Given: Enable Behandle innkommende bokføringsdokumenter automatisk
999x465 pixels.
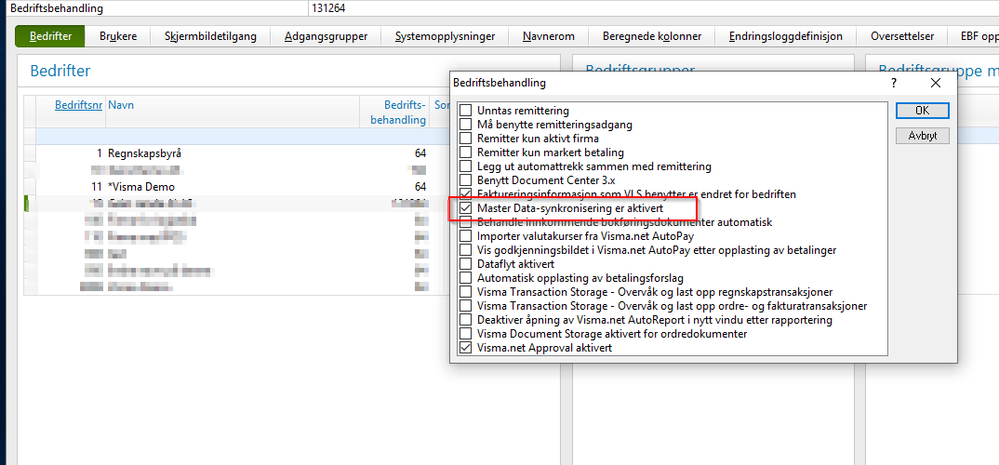Looking at the screenshot, I should pos(466,222).
